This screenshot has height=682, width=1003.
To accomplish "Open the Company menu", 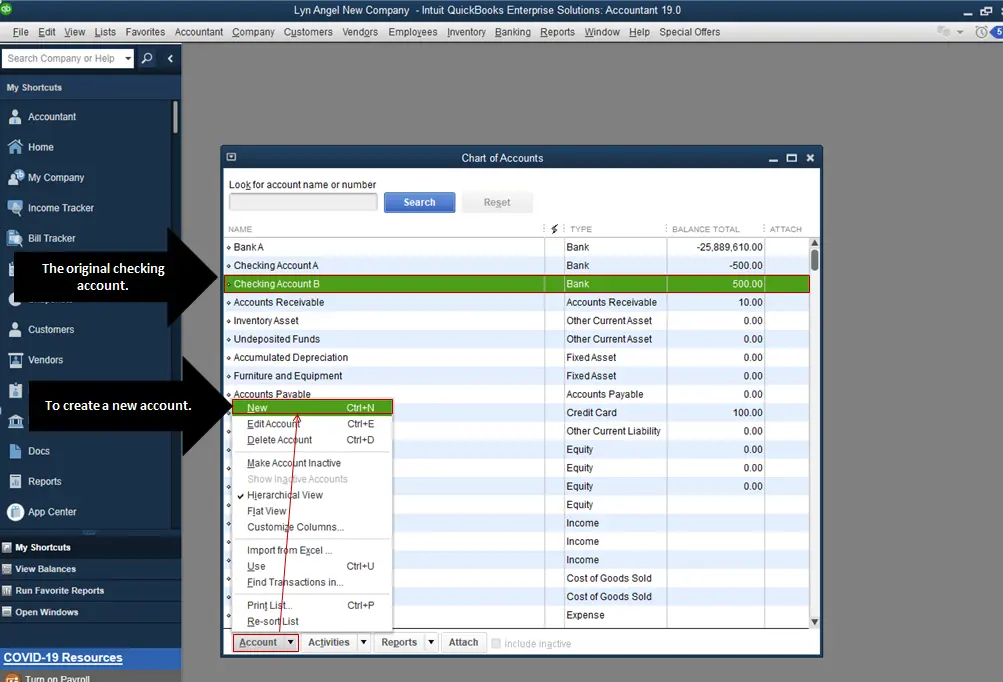I will [x=253, y=32].
